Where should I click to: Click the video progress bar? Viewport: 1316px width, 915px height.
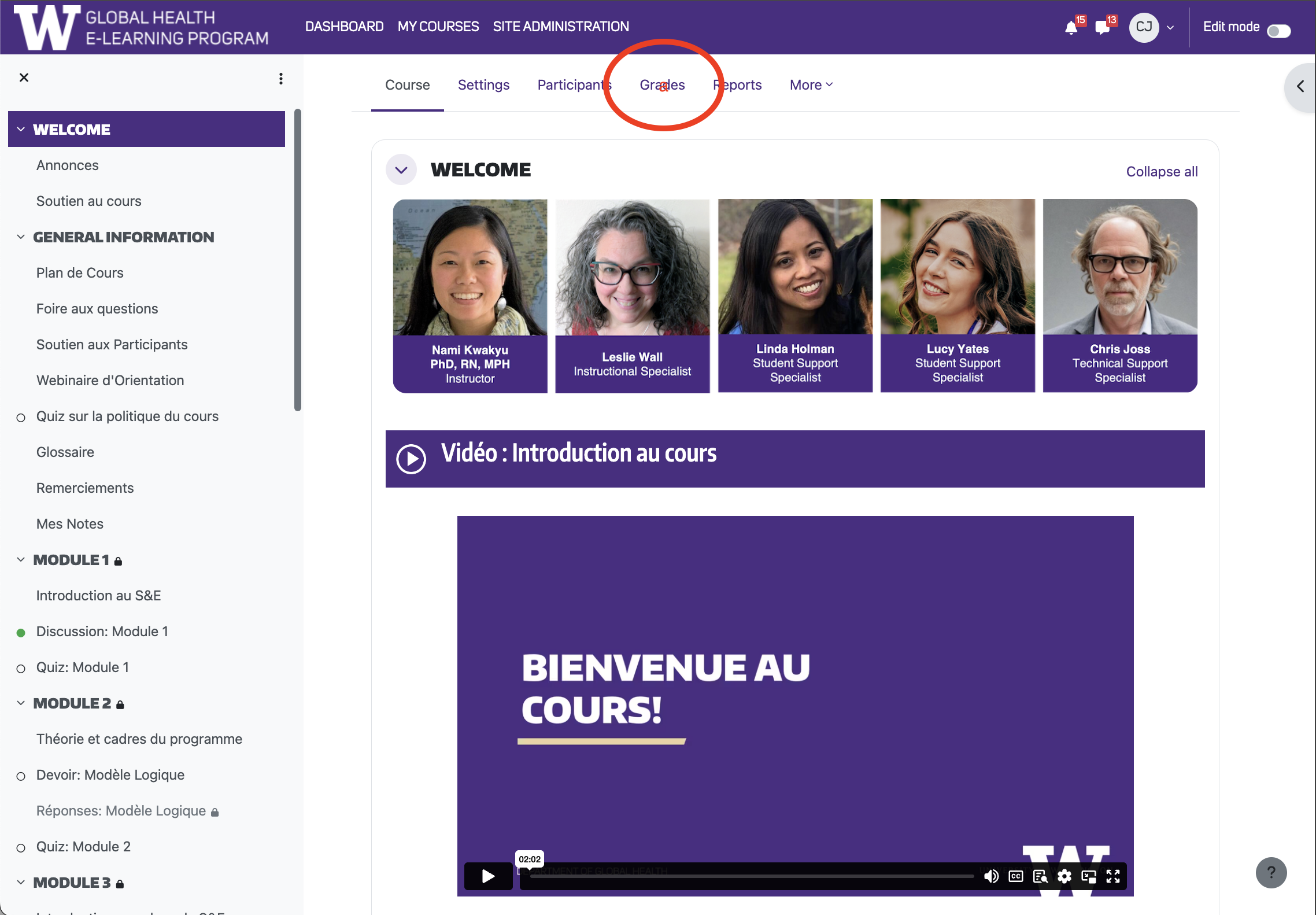(752, 876)
